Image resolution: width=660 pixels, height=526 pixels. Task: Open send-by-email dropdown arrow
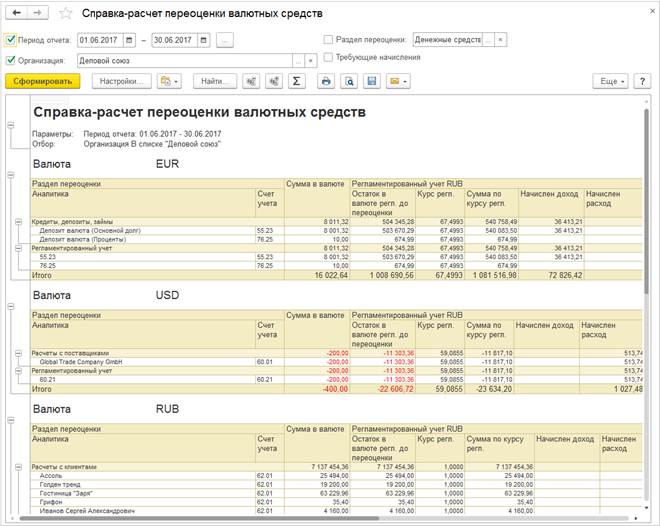point(405,81)
